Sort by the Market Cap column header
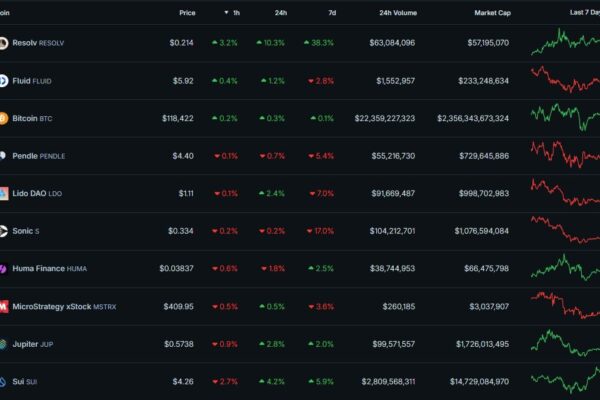This screenshot has height=400, width=600. point(492,13)
